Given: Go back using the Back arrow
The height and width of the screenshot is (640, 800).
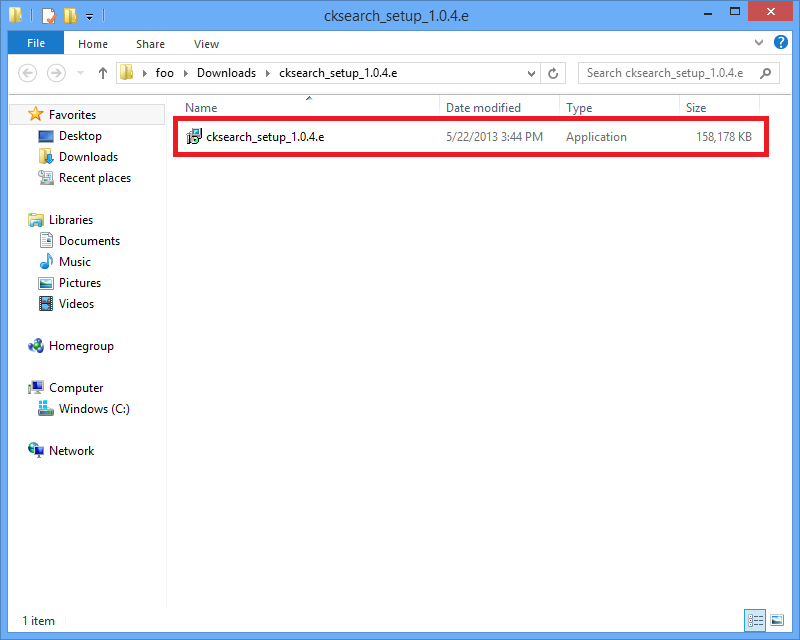Looking at the screenshot, I should pos(28,73).
